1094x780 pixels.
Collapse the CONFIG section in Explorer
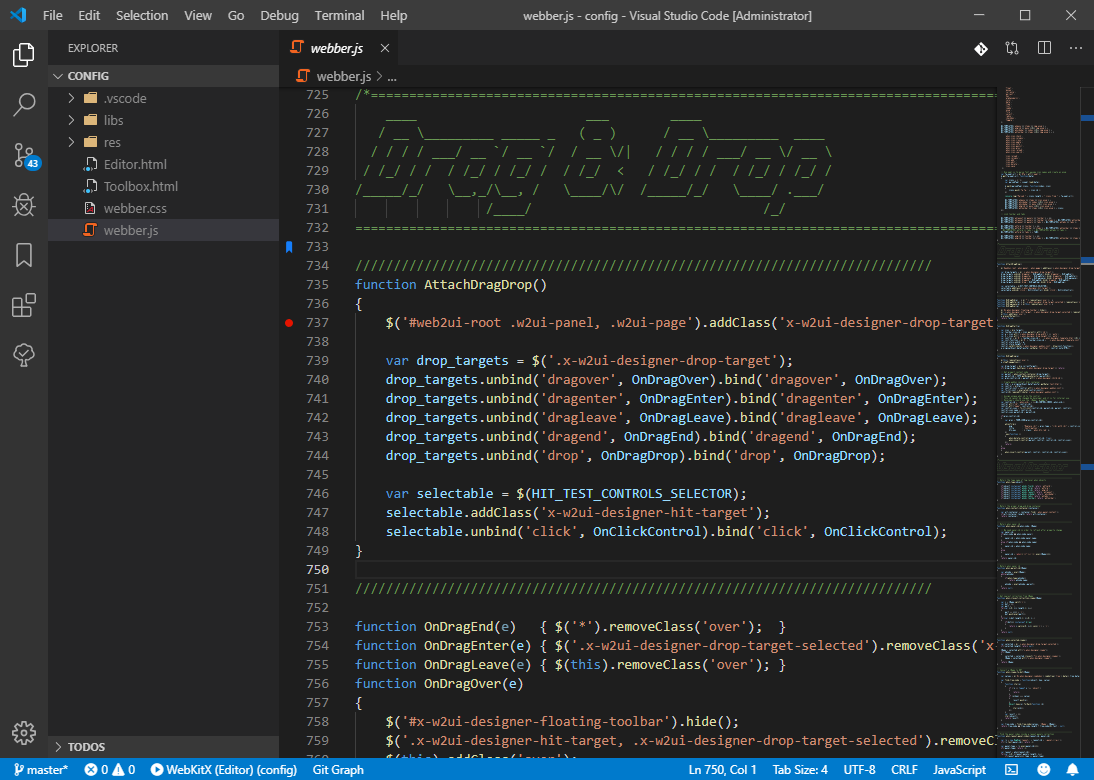click(x=88, y=75)
